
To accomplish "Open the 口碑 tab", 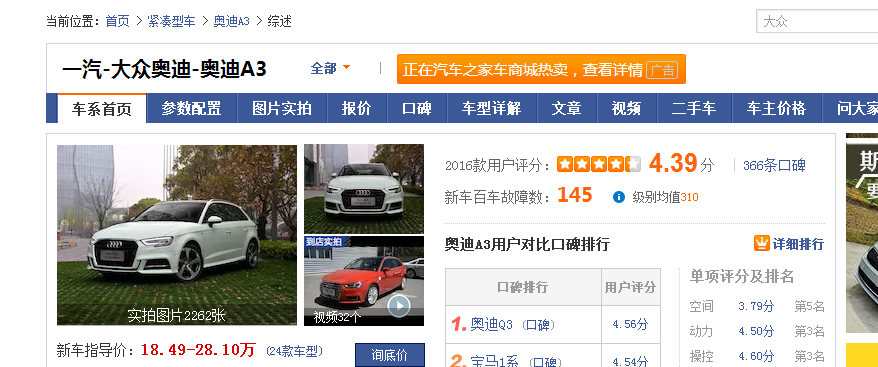I will click(x=417, y=109).
